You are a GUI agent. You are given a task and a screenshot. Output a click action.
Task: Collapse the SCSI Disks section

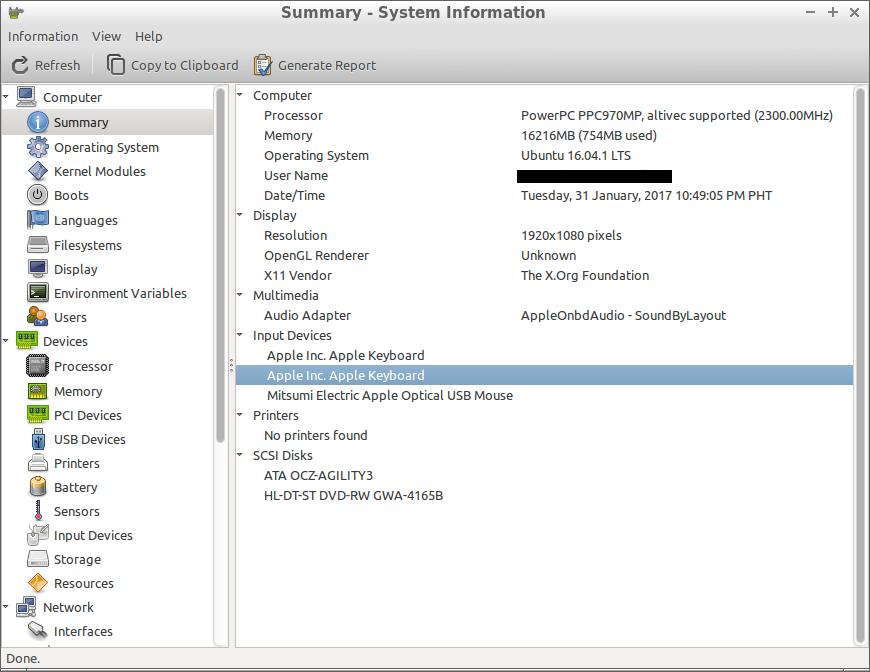(240, 454)
